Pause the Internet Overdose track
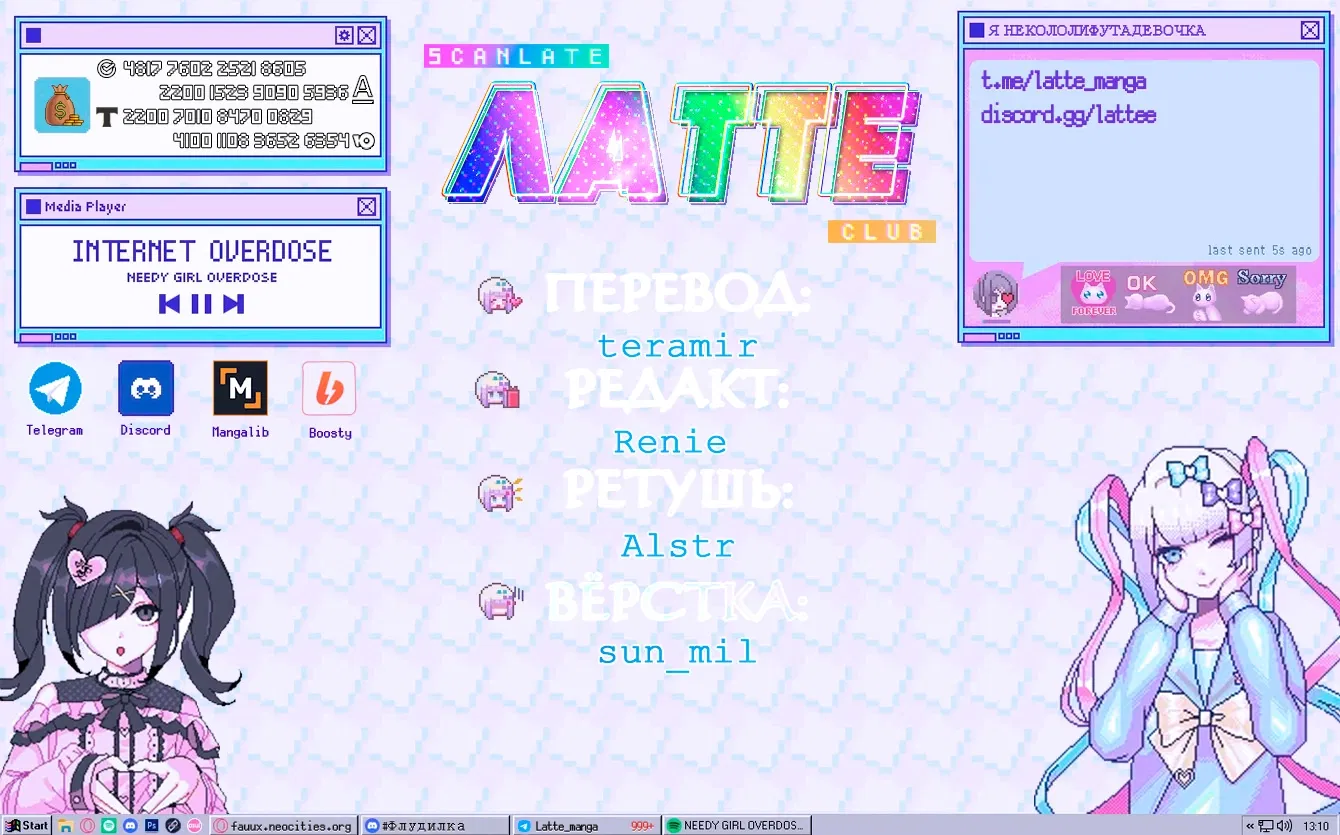The height and width of the screenshot is (835, 1340). point(201,304)
